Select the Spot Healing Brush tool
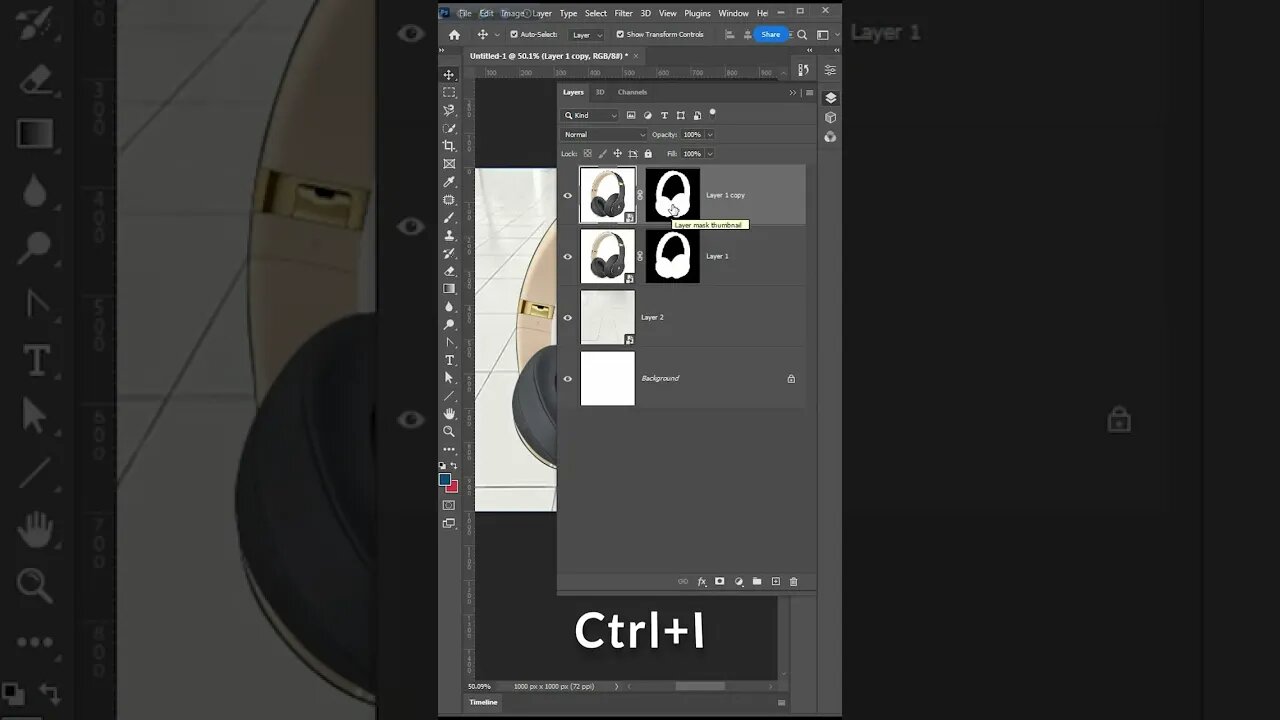Screen dimensions: 1280x720 449,200
